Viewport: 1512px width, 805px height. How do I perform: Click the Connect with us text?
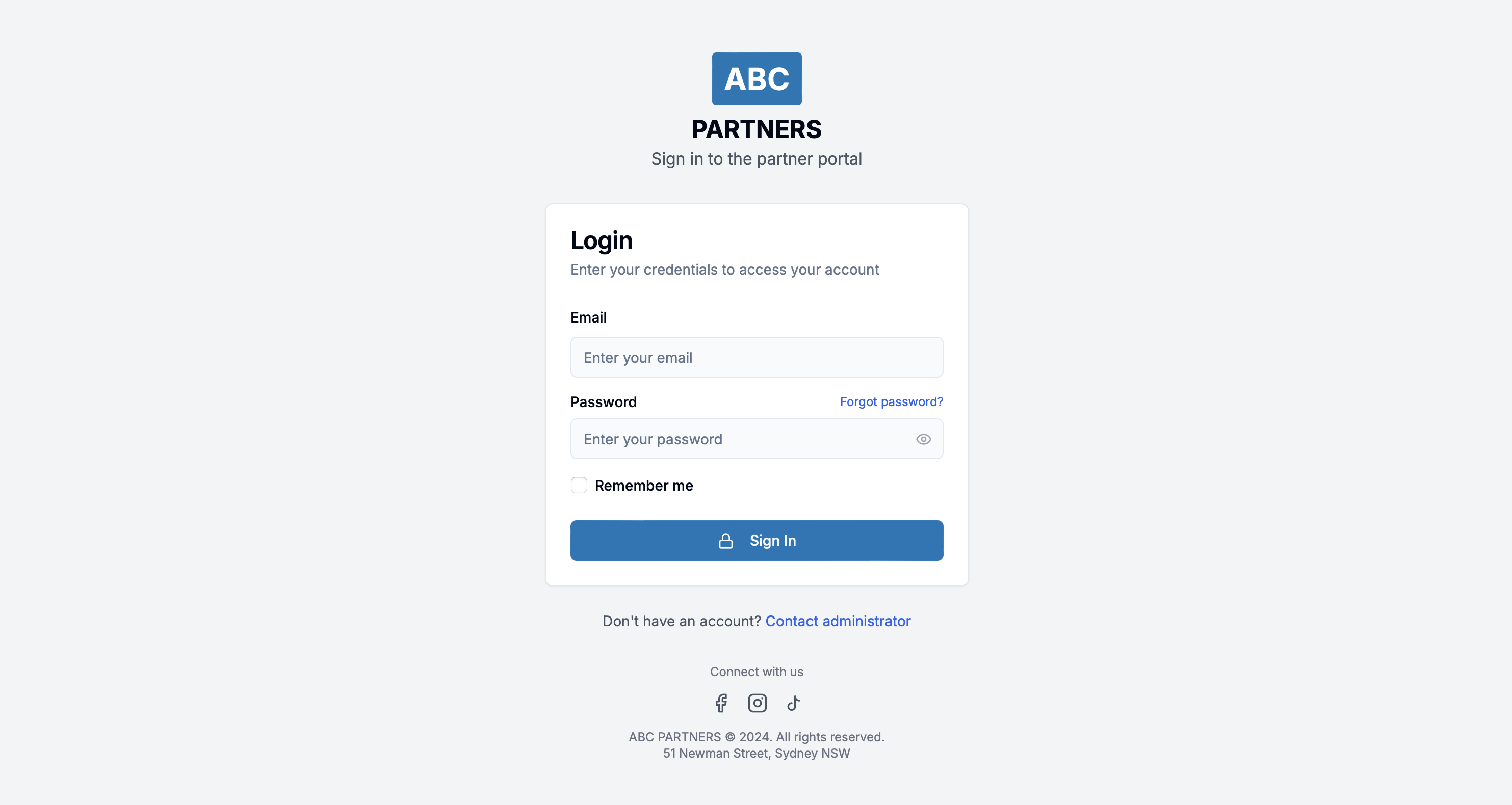click(x=757, y=672)
